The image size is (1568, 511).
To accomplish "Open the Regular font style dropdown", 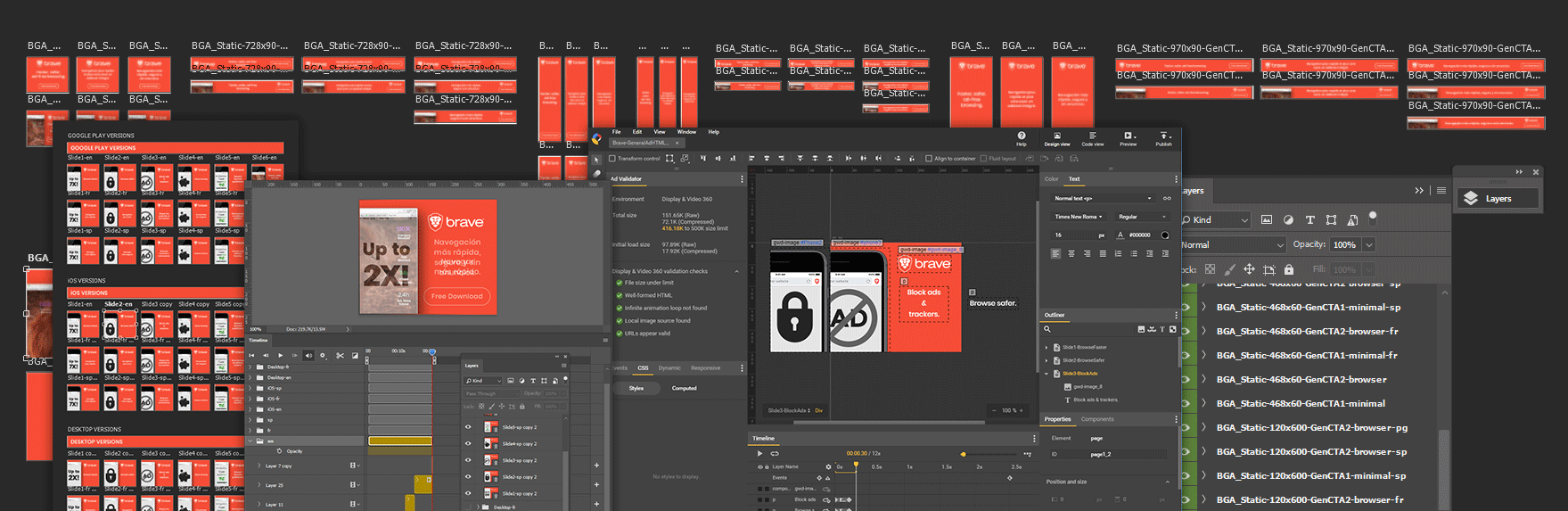I will [x=1142, y=217].
